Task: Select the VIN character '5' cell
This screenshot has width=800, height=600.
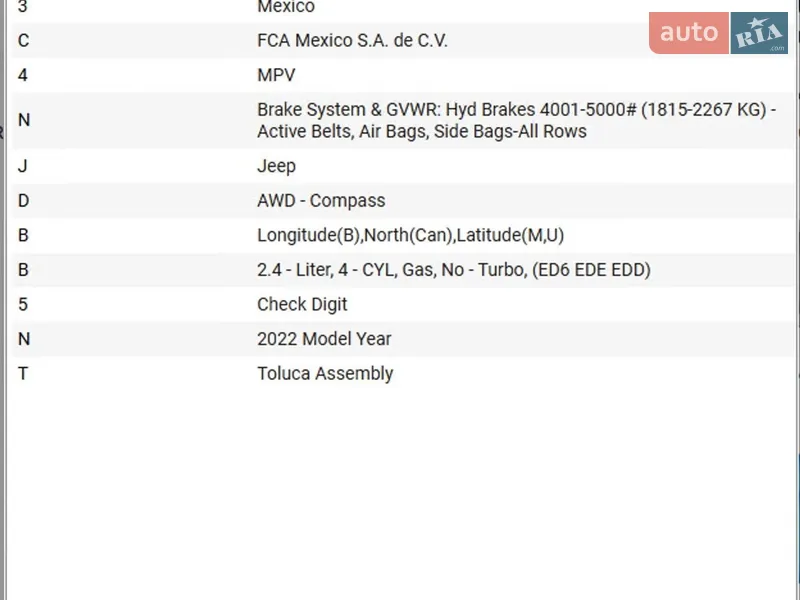Action: [23, 304]
